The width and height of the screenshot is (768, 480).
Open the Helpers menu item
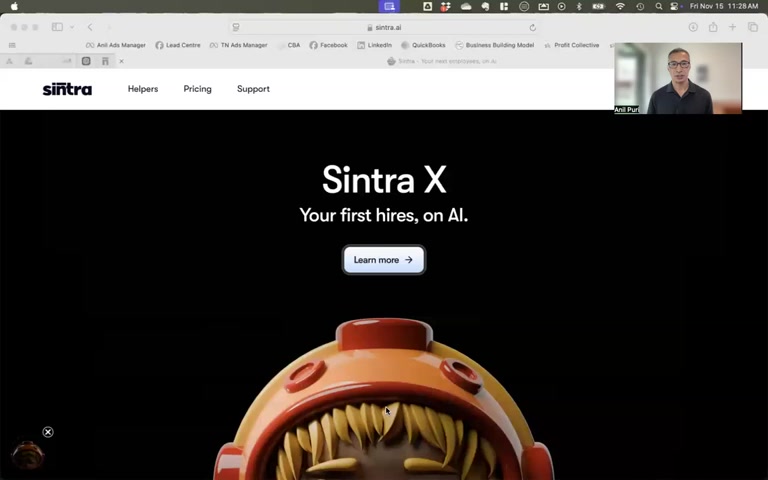[x=143, y=89]
